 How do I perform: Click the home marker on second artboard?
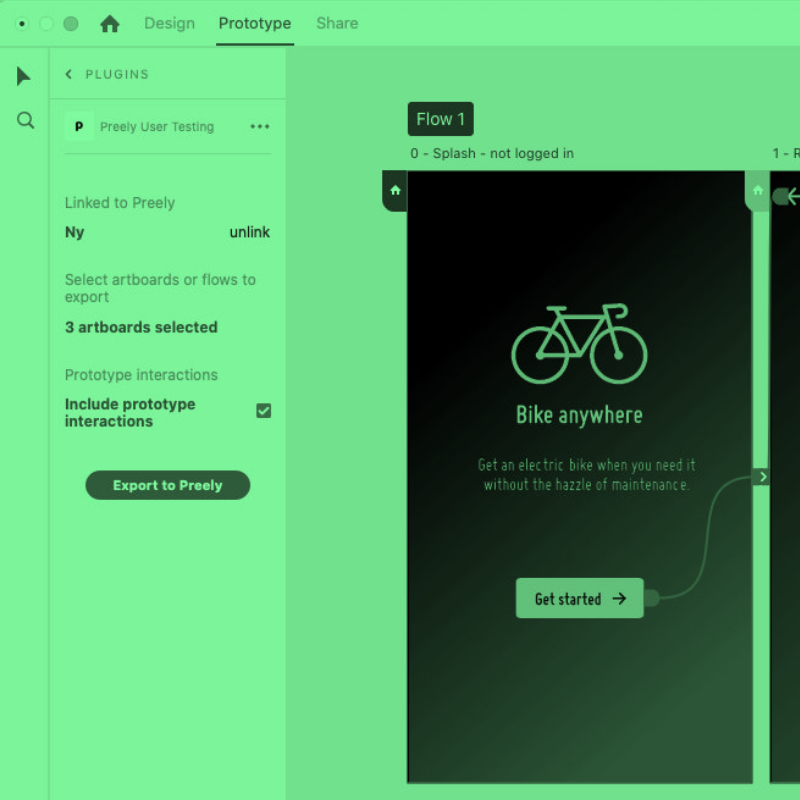tap(758, 191)
